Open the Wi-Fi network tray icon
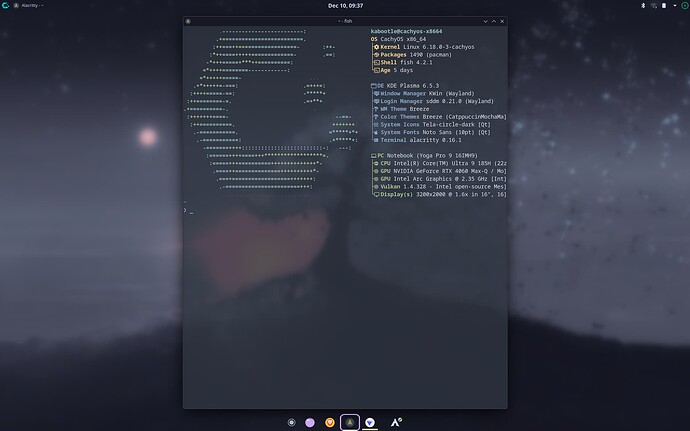This screenshot has width=690, height=431. click(653, 6)
